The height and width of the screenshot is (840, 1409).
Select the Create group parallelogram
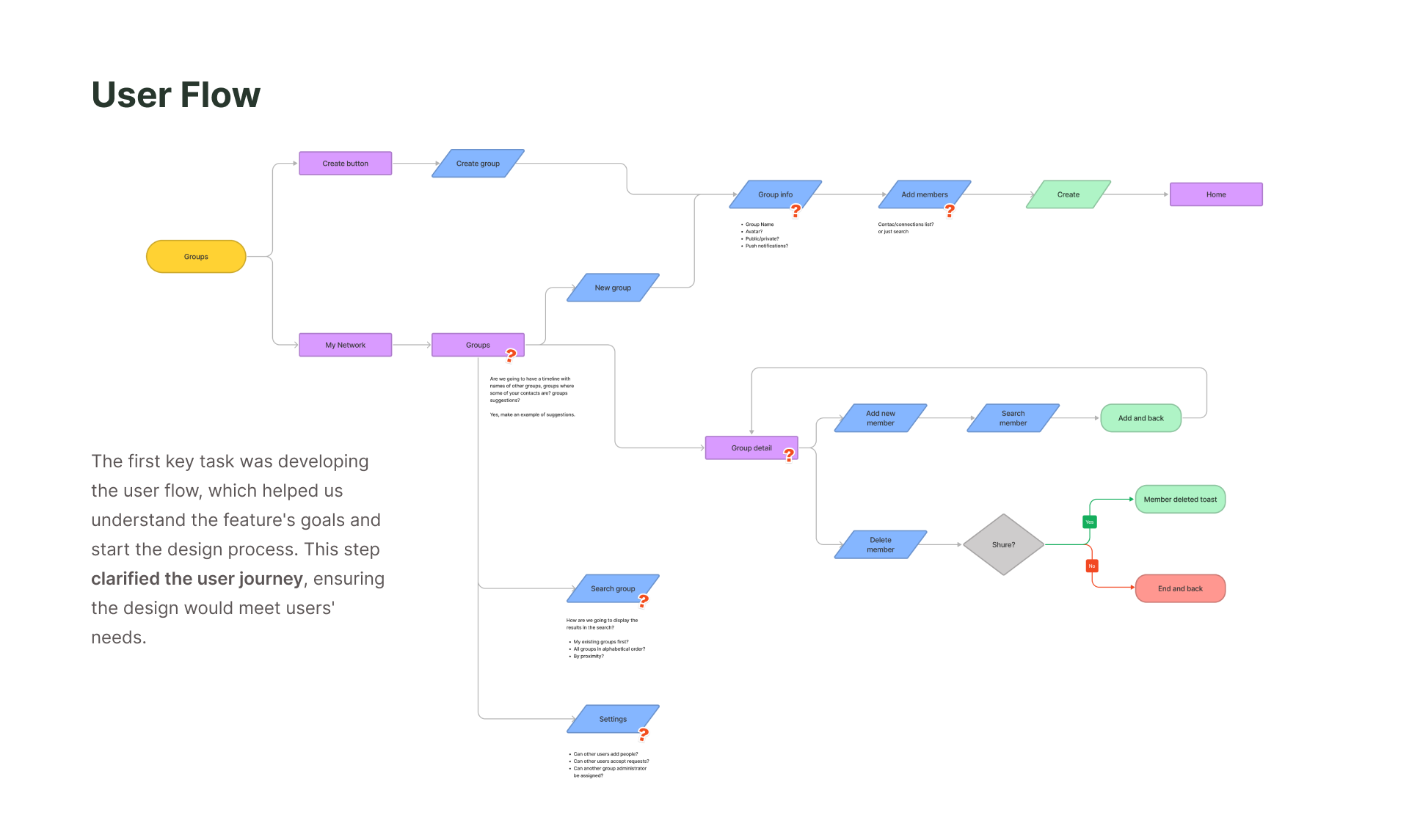click(x=478, y=164)
